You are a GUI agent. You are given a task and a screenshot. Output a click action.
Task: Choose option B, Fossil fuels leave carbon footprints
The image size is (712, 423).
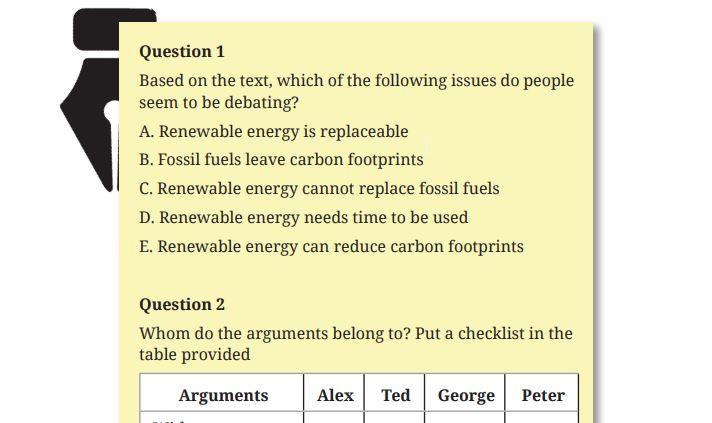281,159
